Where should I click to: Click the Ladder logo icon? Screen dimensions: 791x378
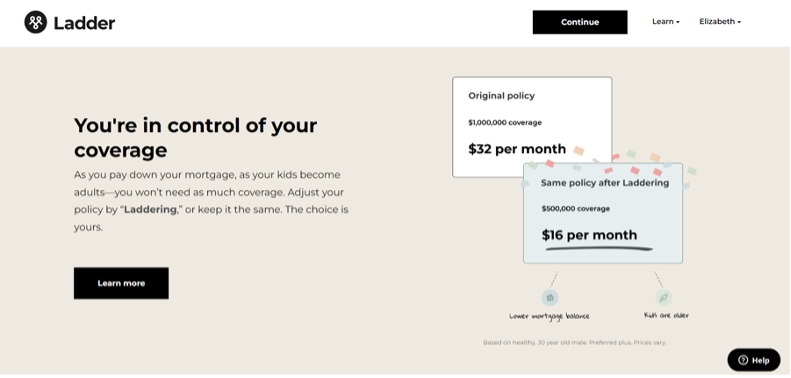pyautogui.click(x=35, y=22)
